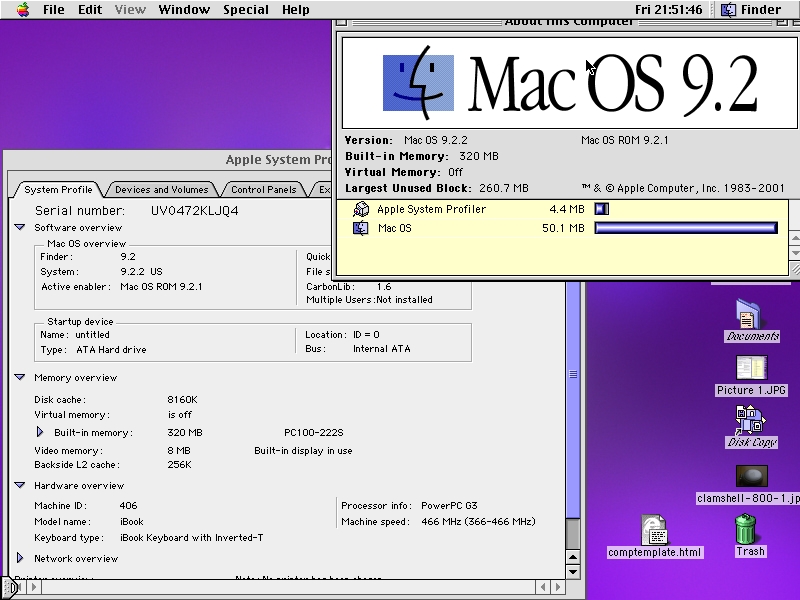This screenshot has height=600, width=800.
Task: Select the Apple System Profiler icon in memory list
Action: [x=361, y=209]
